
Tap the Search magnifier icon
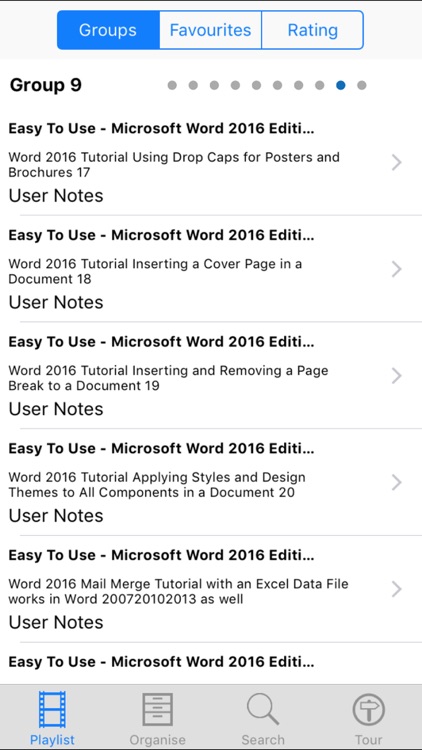click(x=263, y=709)
